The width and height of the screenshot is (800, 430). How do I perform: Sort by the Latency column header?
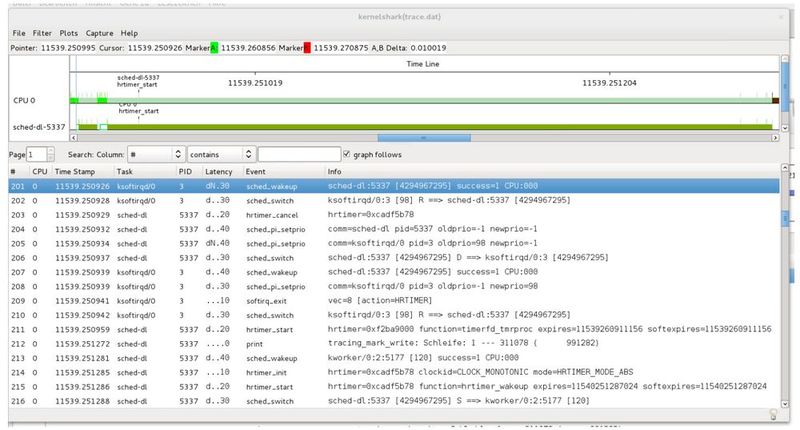click(x=219, y=172)
